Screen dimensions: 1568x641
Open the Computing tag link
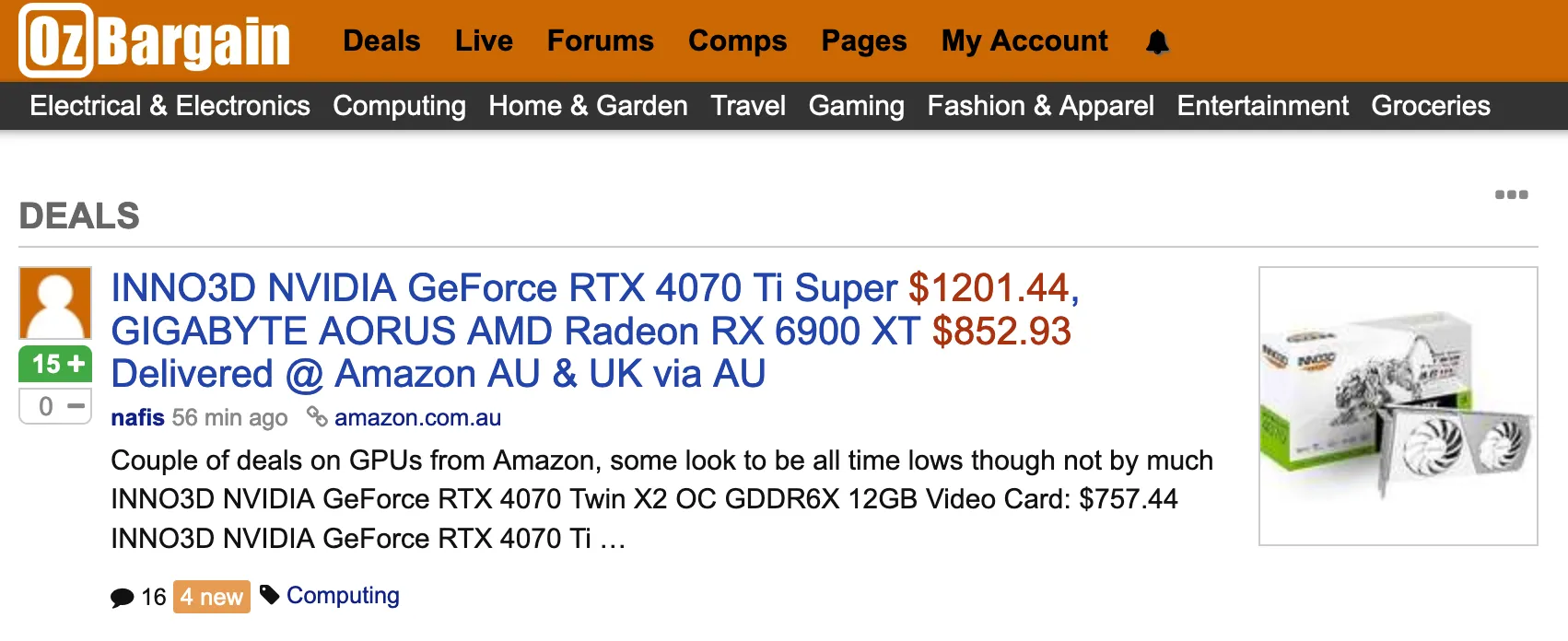coord(343,596)
